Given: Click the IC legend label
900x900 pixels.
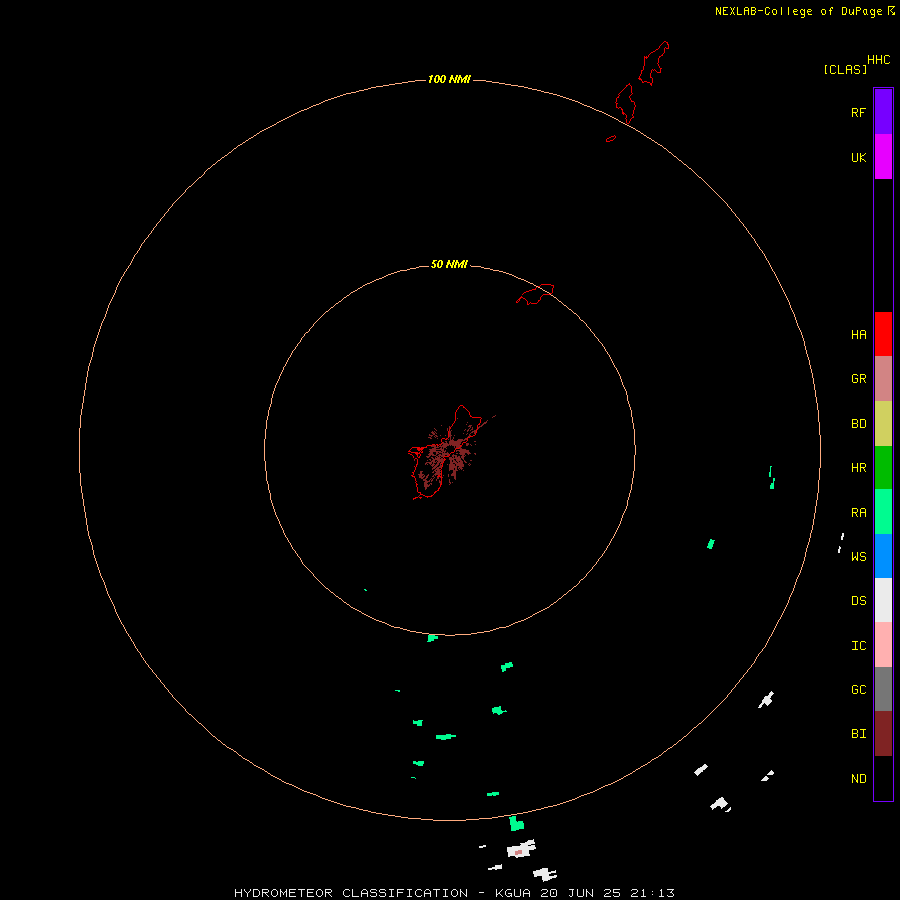Looking at the screenshot, I should (858, 646).
